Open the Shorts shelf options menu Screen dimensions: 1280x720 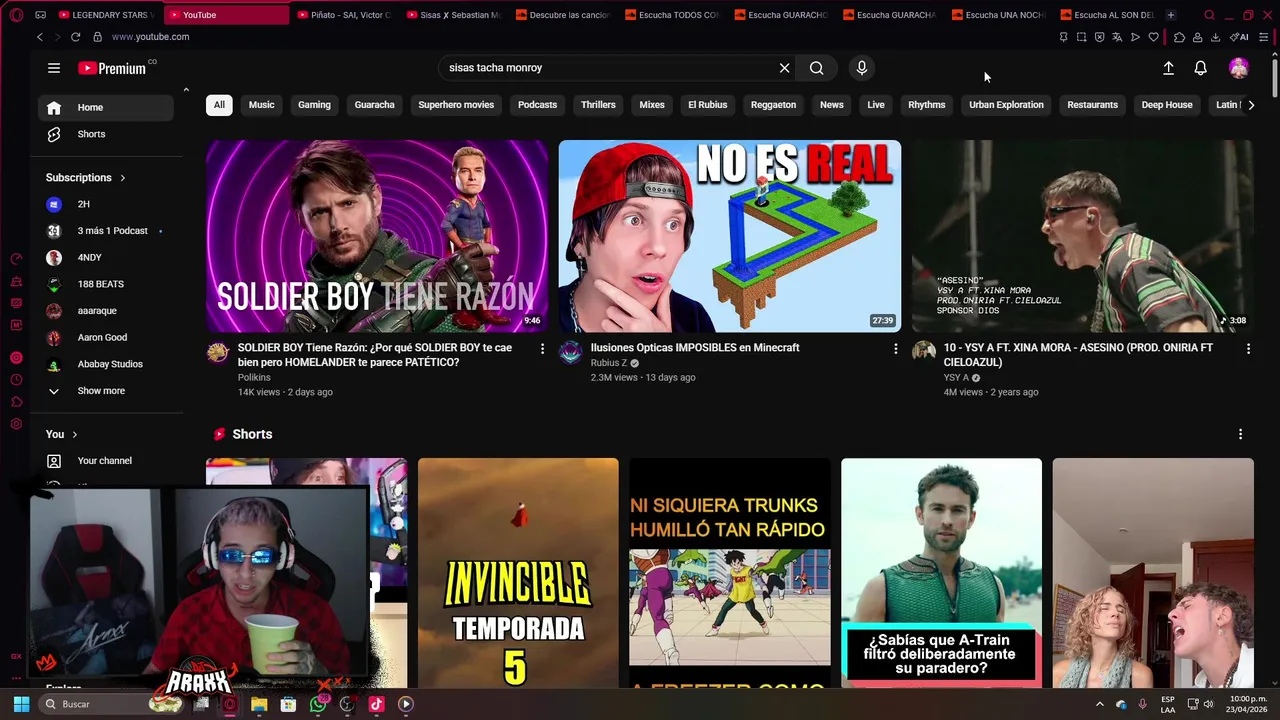[x=1240, y=435]
